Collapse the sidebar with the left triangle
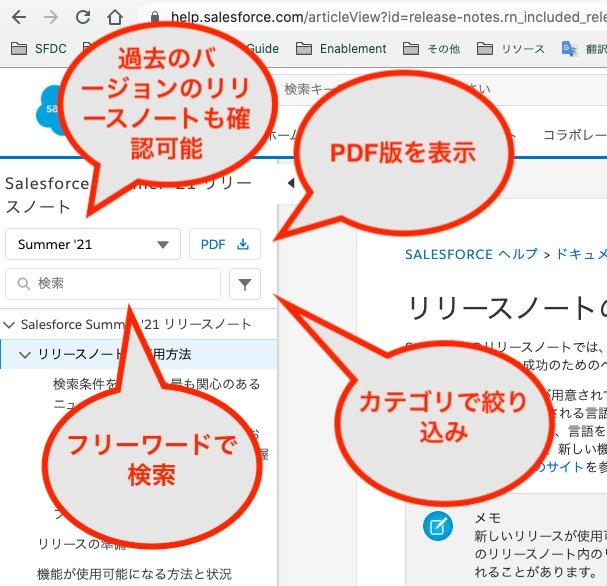 coord(291,183)
